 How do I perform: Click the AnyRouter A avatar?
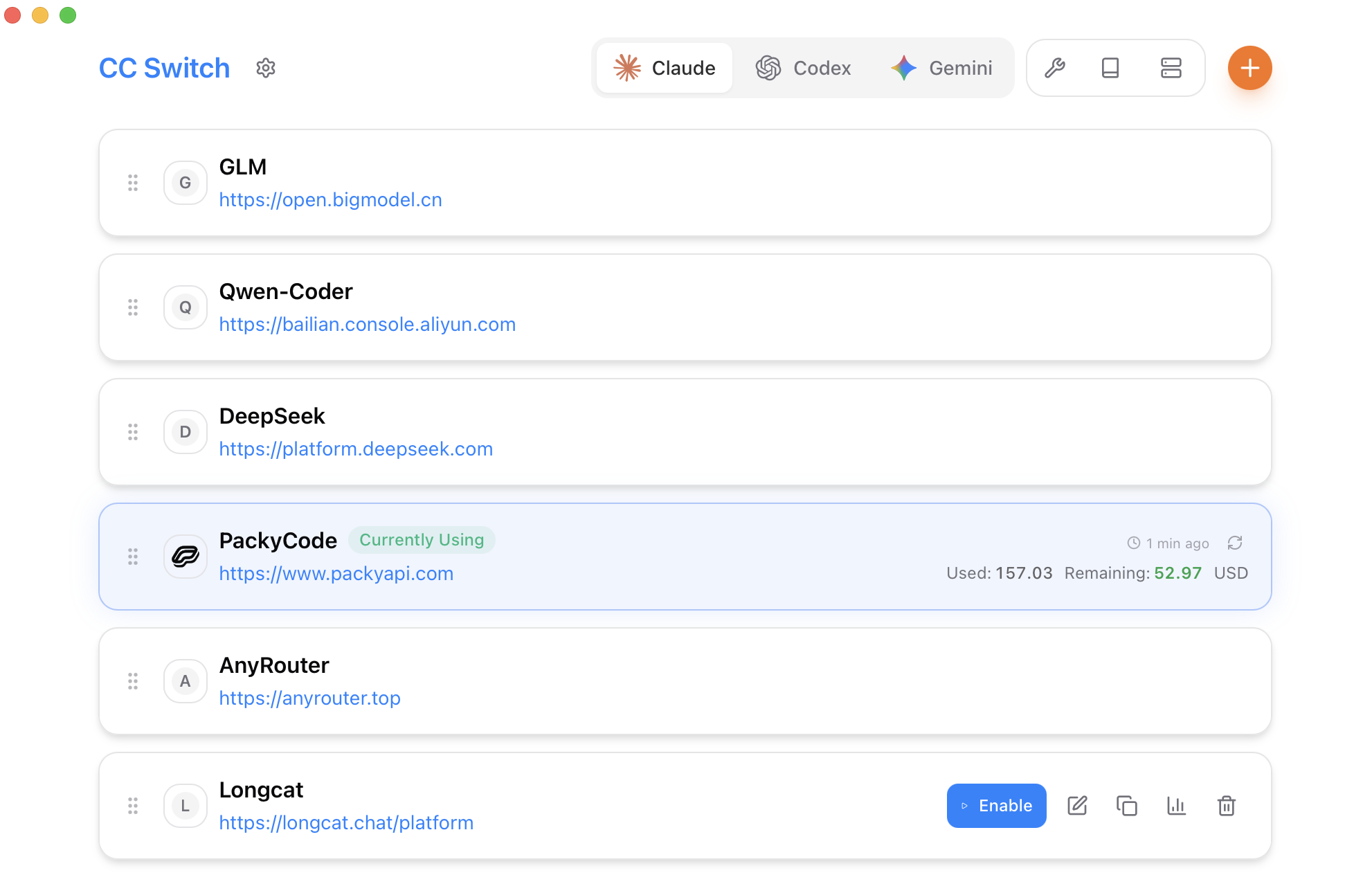coord(186,681)
